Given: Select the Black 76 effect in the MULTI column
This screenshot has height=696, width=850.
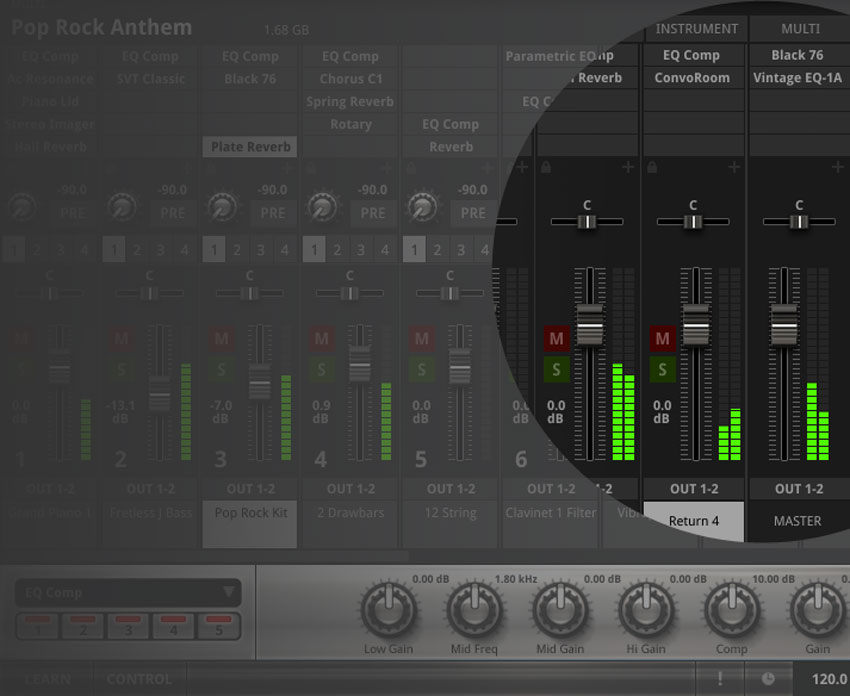Looking at the screenshot, I should click(801, 55).
